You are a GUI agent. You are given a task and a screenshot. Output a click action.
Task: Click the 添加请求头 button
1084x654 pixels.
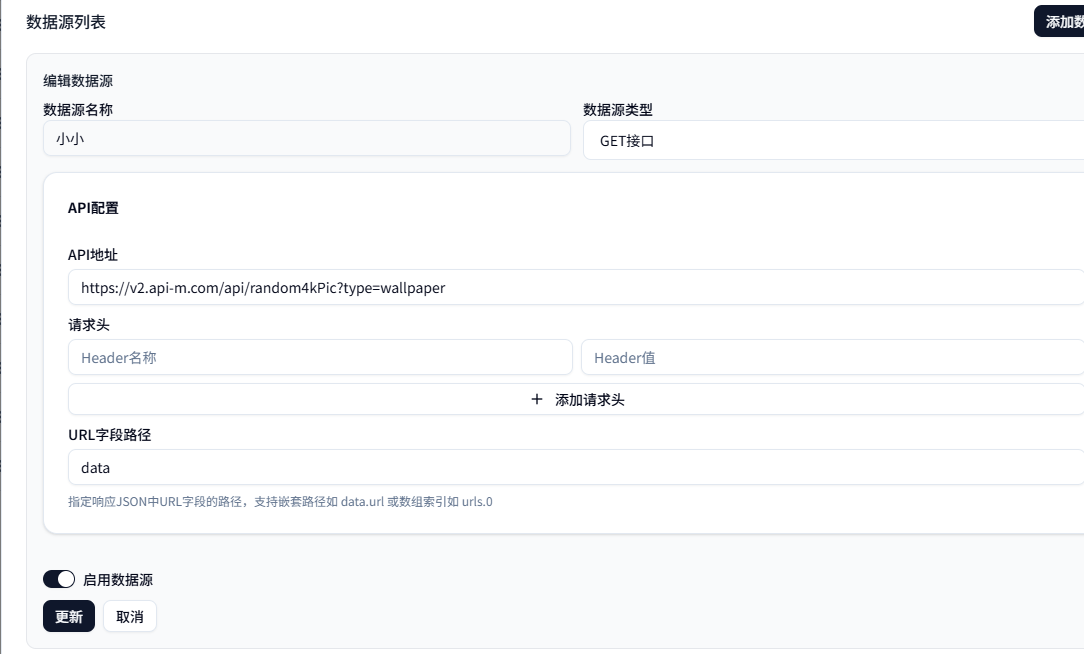[x=576, y=400]
